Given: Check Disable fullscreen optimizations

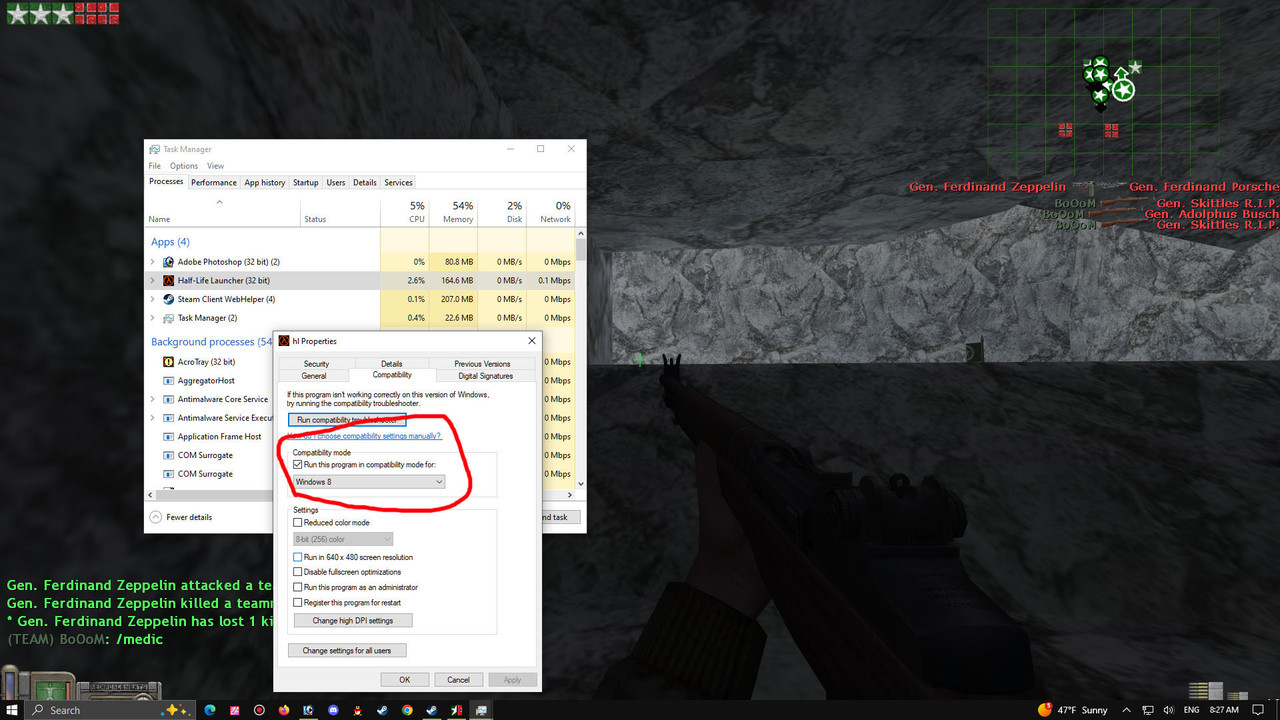Looking at the screenshot, I should click(x=297, y=572).
